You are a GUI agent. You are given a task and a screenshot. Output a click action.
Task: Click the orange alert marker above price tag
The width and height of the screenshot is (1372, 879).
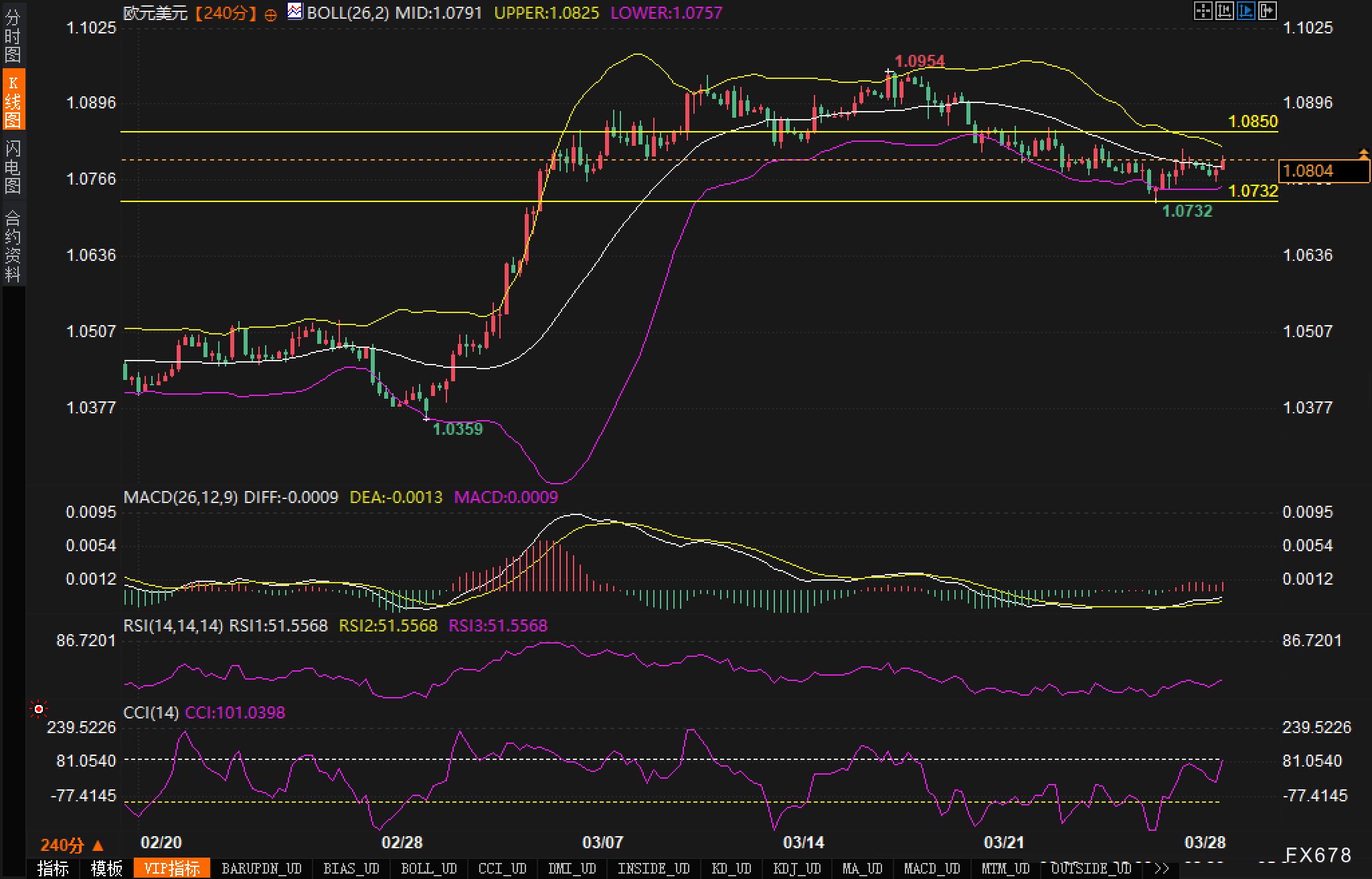1363,155
